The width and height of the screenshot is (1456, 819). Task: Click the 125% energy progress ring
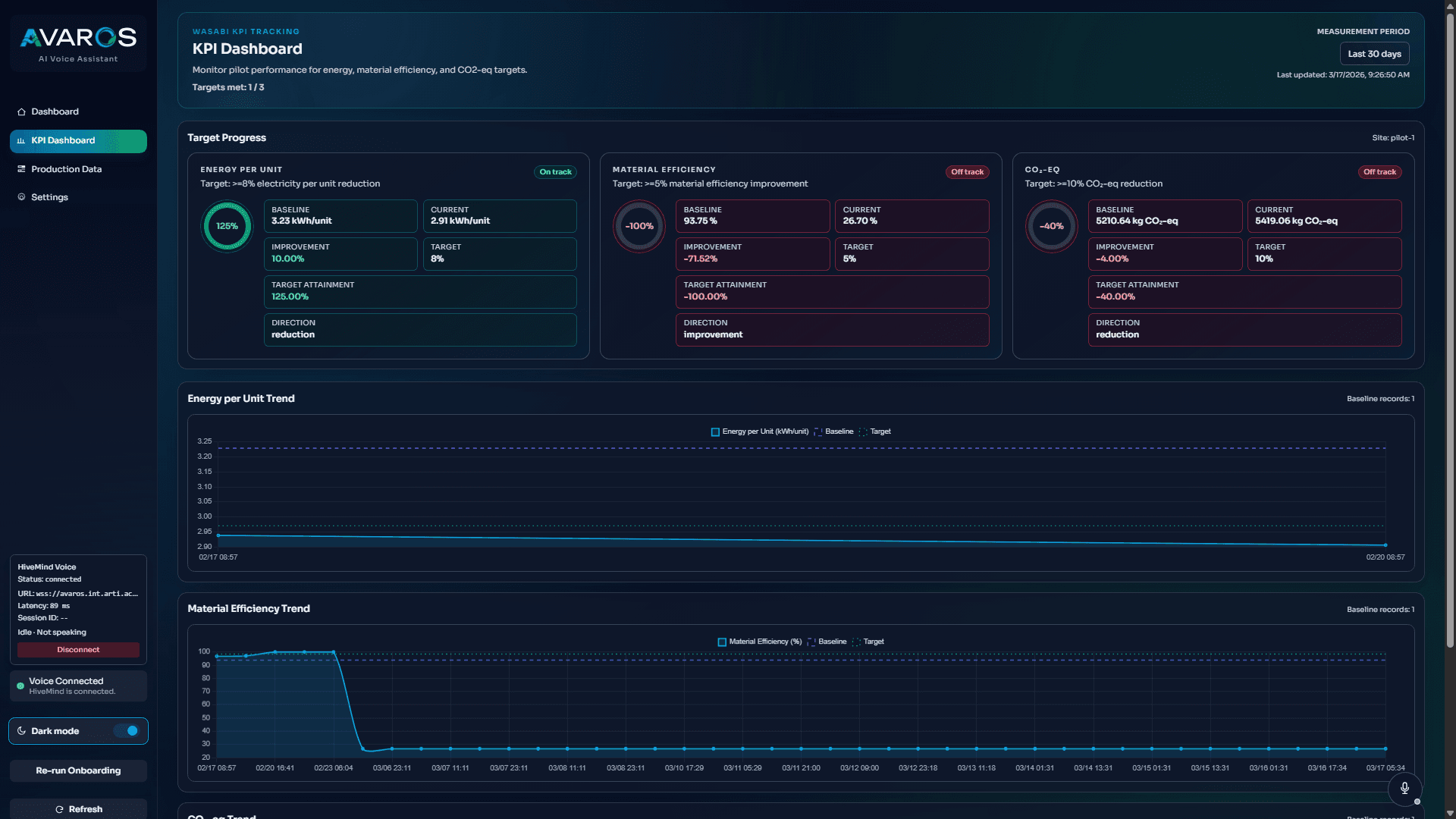227,226
